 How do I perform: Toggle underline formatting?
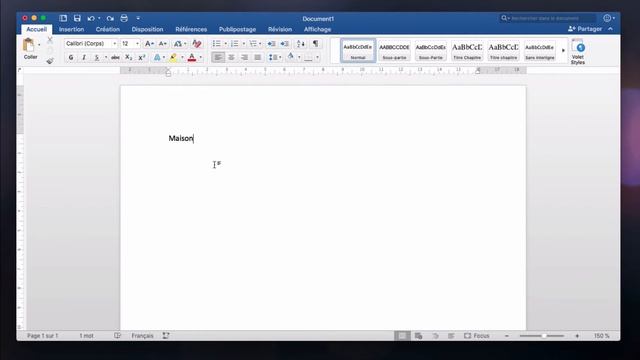97,58
